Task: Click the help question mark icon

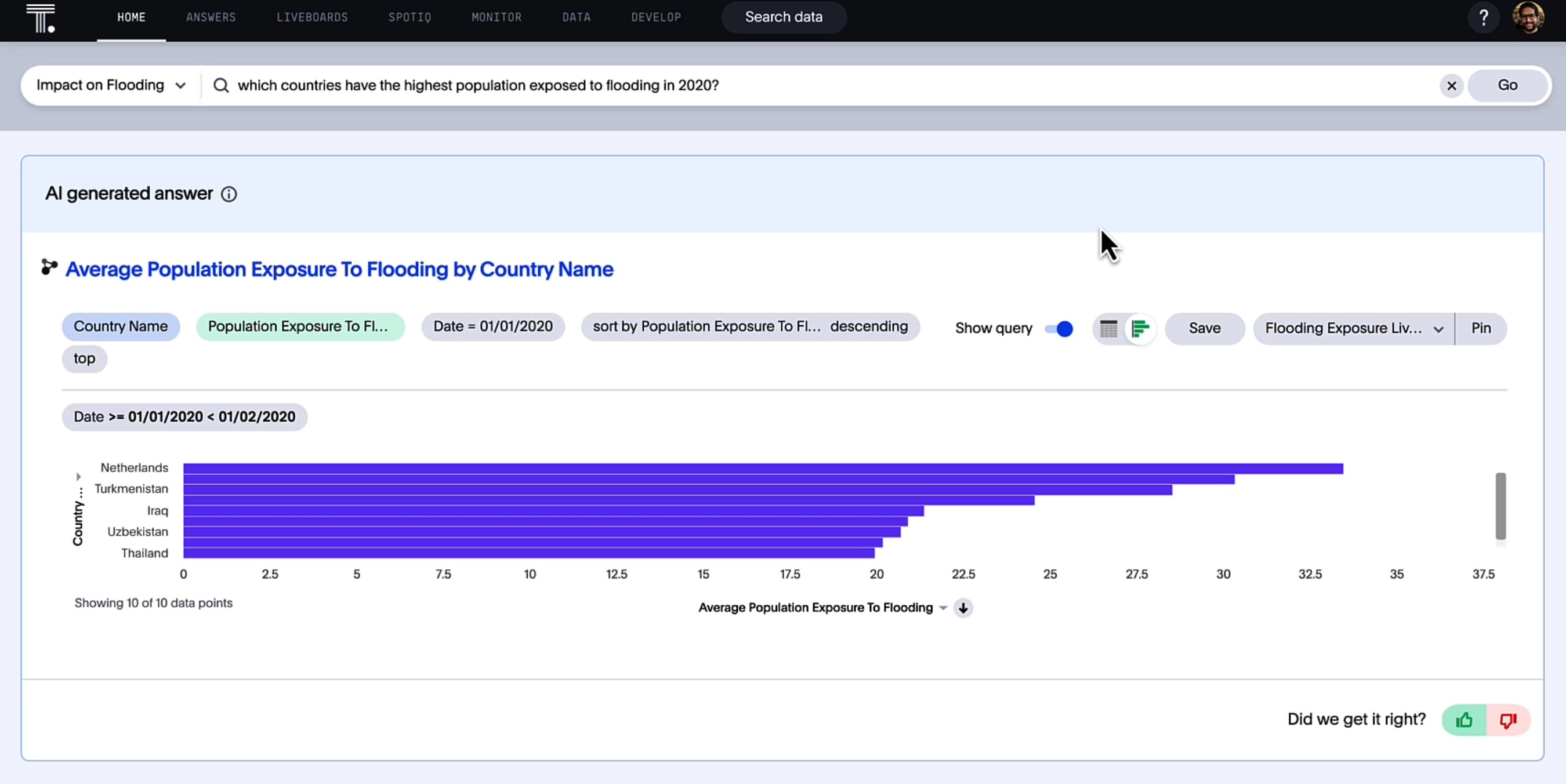Action: [x=1483, y=17]
